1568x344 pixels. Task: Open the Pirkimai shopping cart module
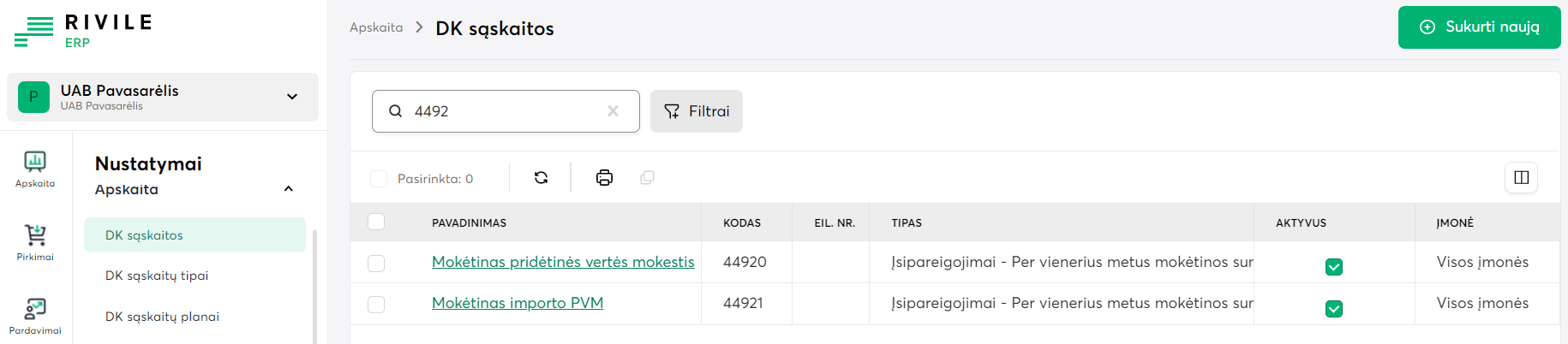[35, 242]
